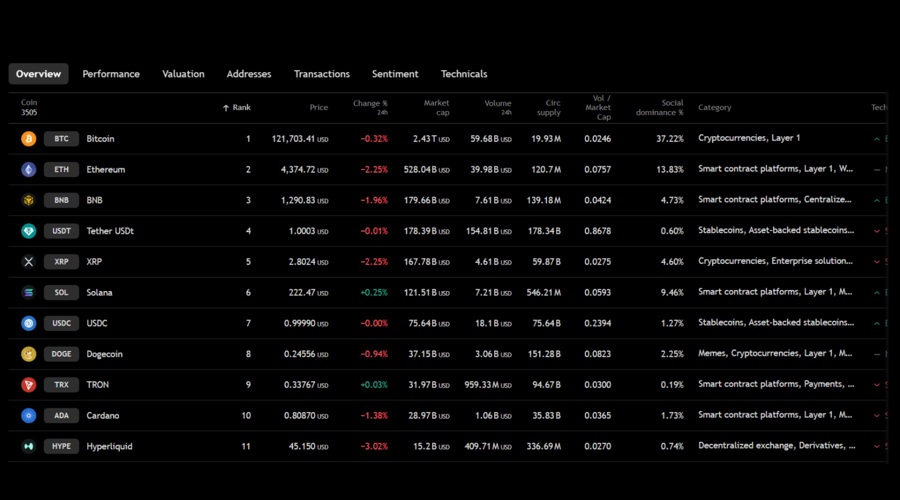Open the Technicals tab

[x=464, y=74]
